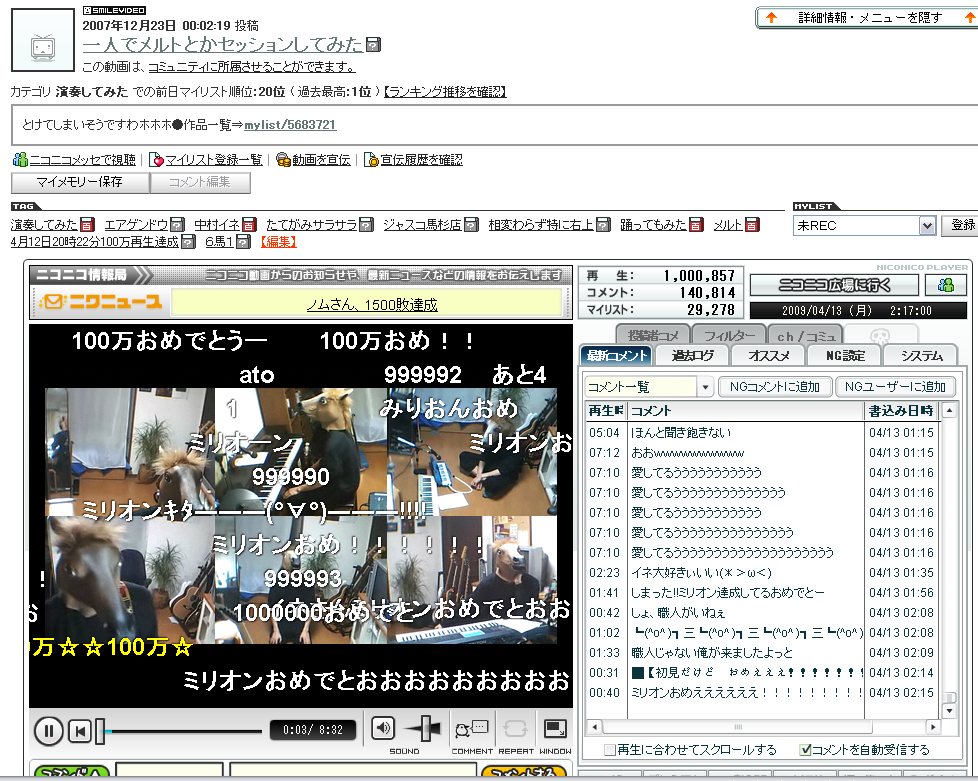The width and height of the screenshot is (978, 781).
Task: Mute sound using the speaker icon
Action: click(x=383, y=728)
